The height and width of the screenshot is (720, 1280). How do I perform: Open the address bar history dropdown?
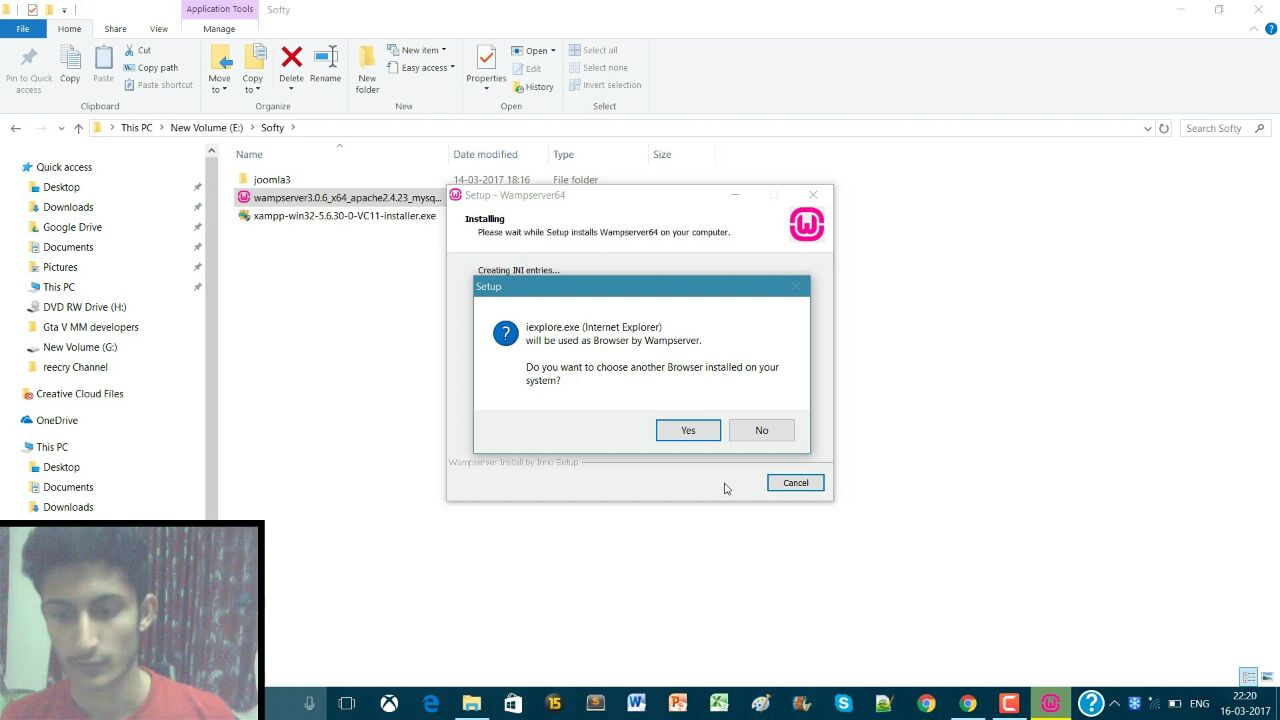(1147, 128)
